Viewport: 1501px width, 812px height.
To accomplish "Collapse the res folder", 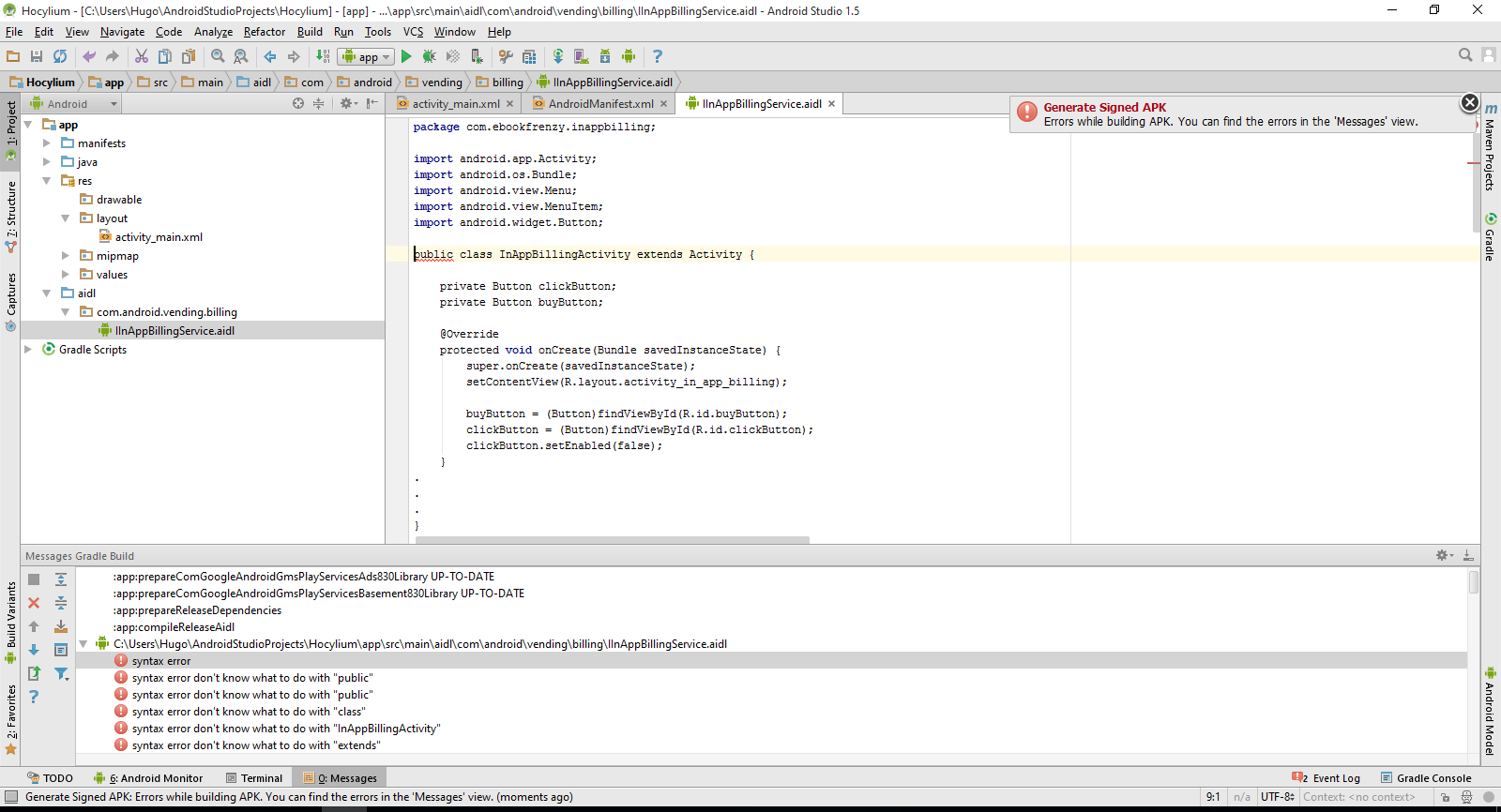I will pos(47,181).
